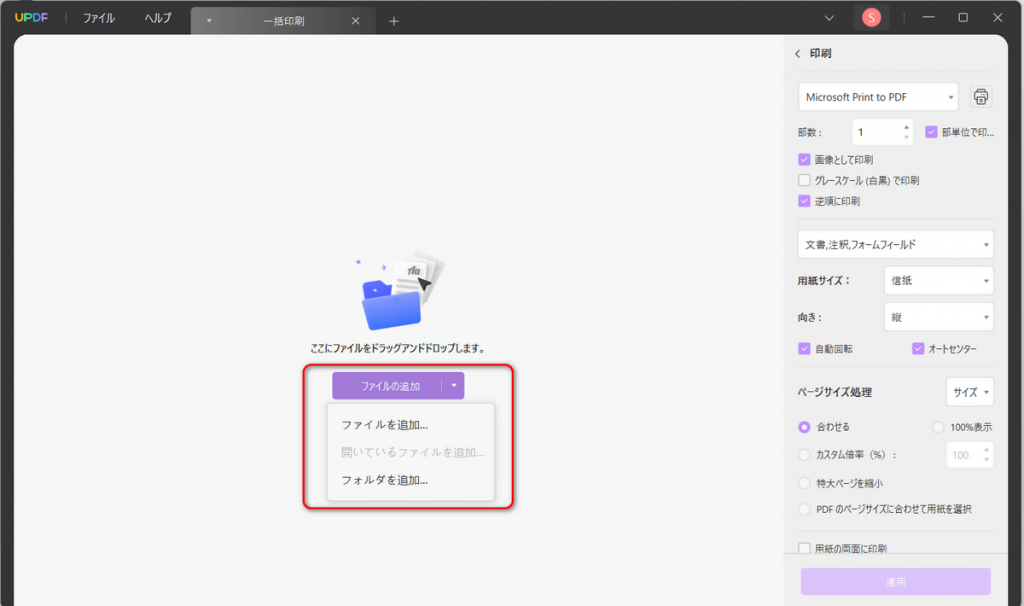Screen dimensions: 1024x606
Task: Close the 一括印刷 tab
Action: point(355,21)
